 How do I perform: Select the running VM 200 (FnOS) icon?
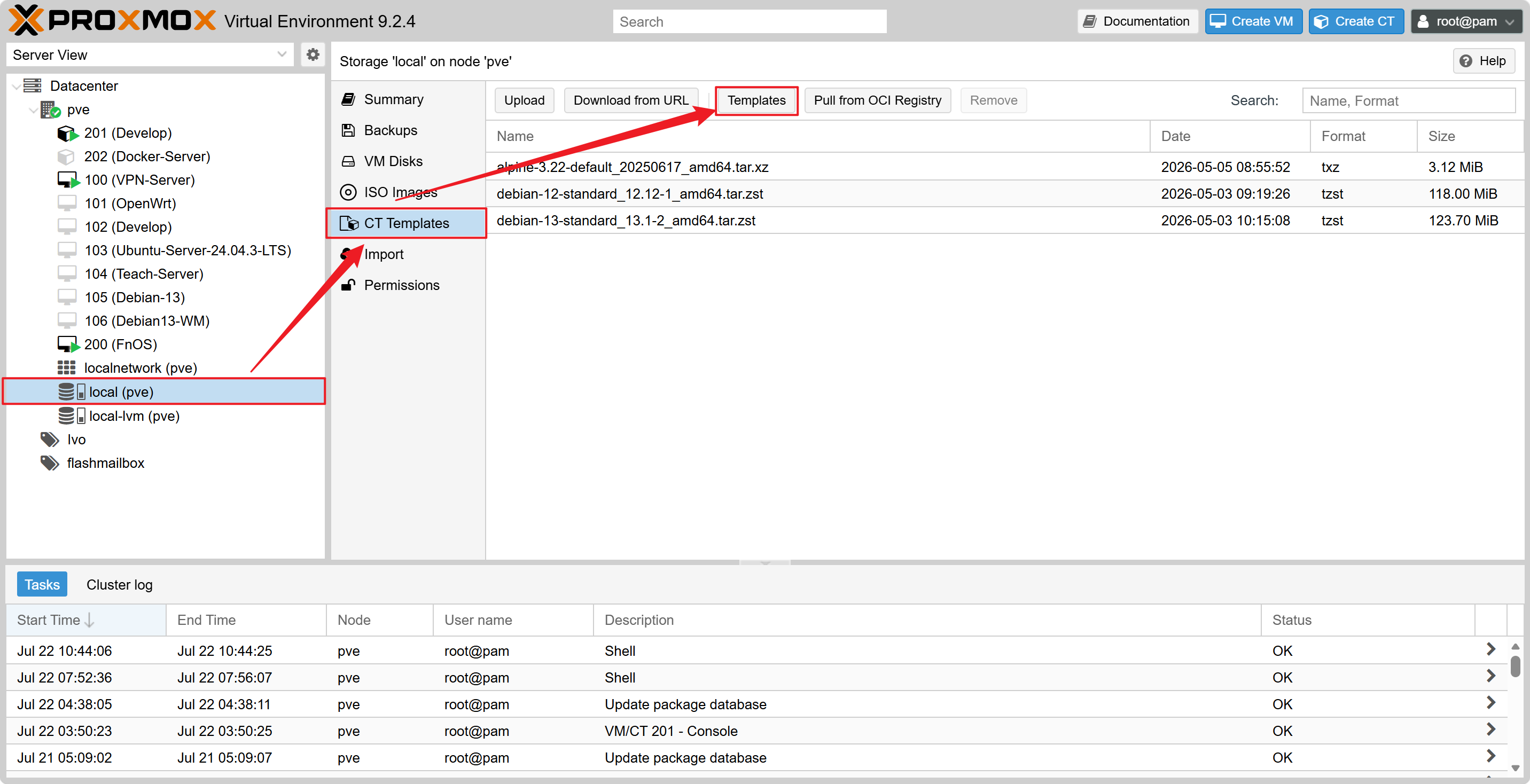point(68,344)
